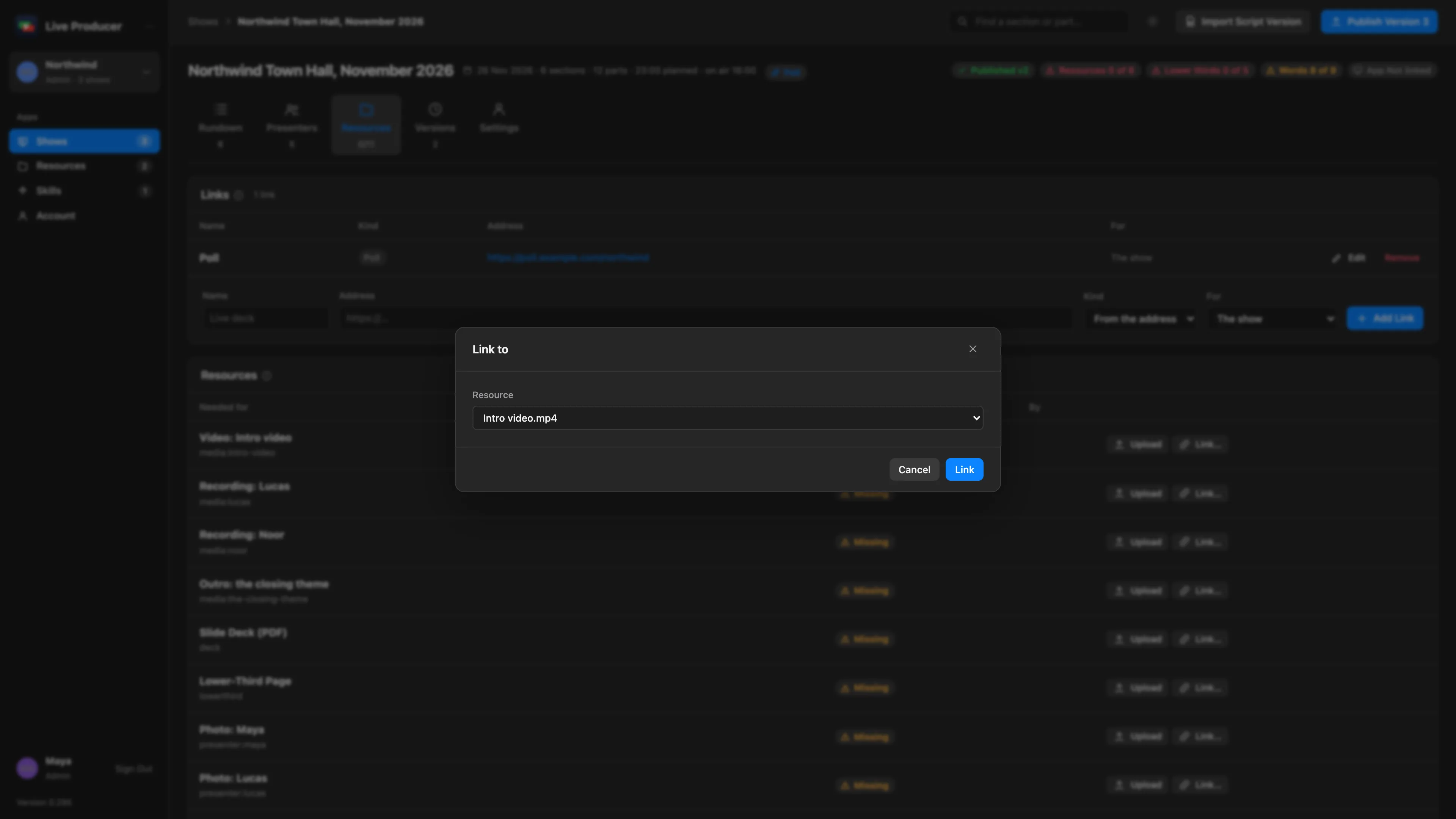Click the Cancel button
1456x819 pixels.
click(x=914, y=469)
